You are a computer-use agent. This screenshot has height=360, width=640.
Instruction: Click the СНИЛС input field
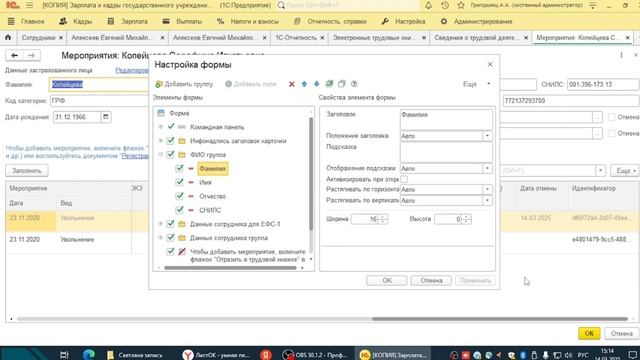[x=602, y=84]
